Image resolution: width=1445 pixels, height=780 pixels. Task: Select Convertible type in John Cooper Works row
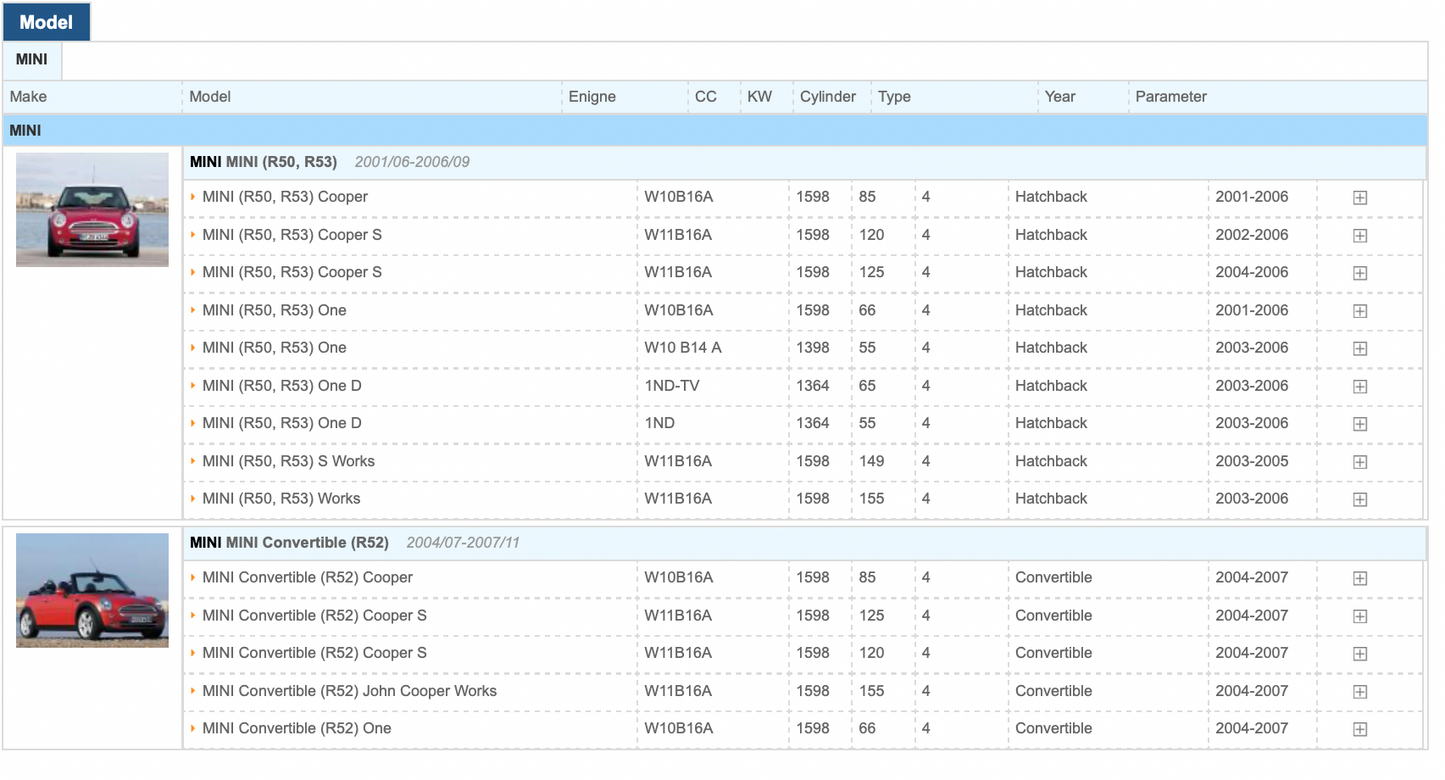[1054, 691]
